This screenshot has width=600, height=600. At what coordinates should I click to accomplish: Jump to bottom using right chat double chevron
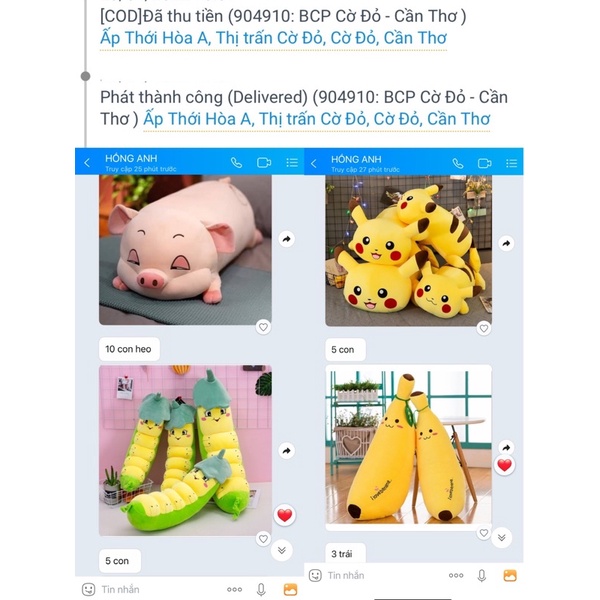pos(502,538)
